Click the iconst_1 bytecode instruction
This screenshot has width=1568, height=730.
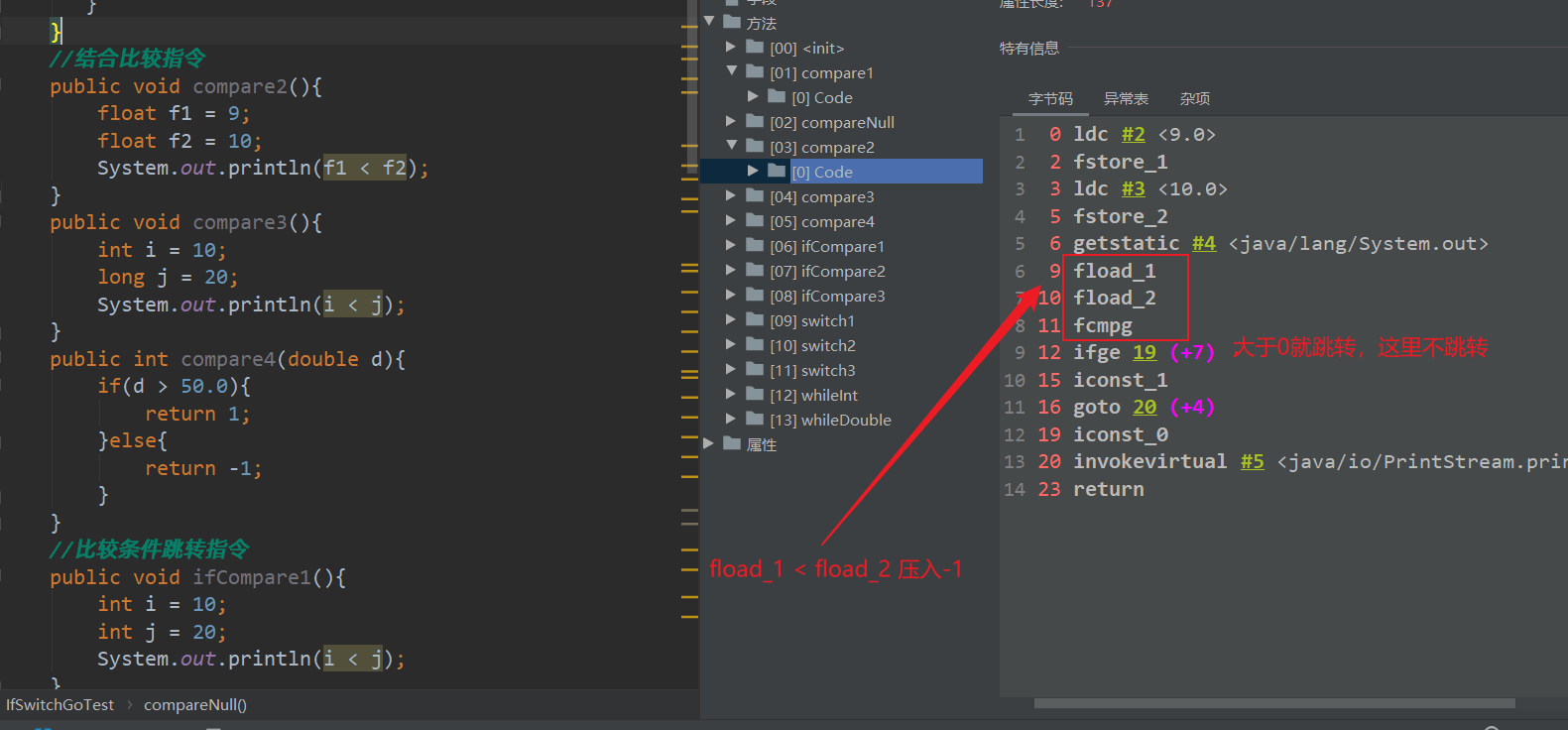click(x=1121, y=380)
